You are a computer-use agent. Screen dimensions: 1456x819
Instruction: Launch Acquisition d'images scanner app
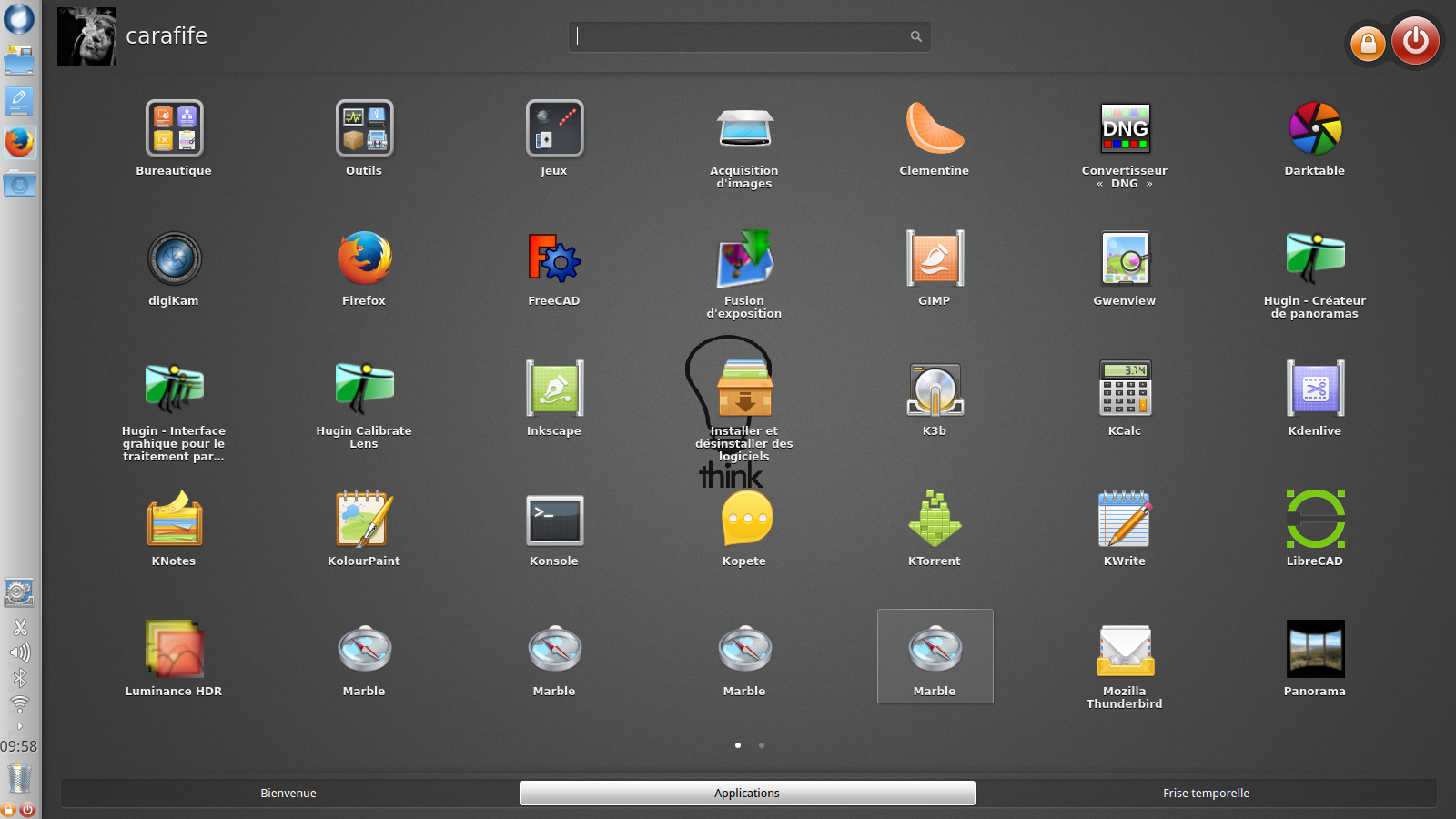[x=744, y=145]
